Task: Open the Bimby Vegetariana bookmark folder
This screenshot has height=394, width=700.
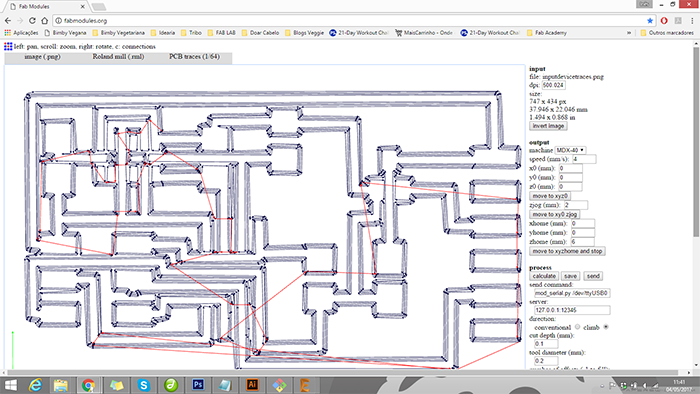Action: point(119,33)
